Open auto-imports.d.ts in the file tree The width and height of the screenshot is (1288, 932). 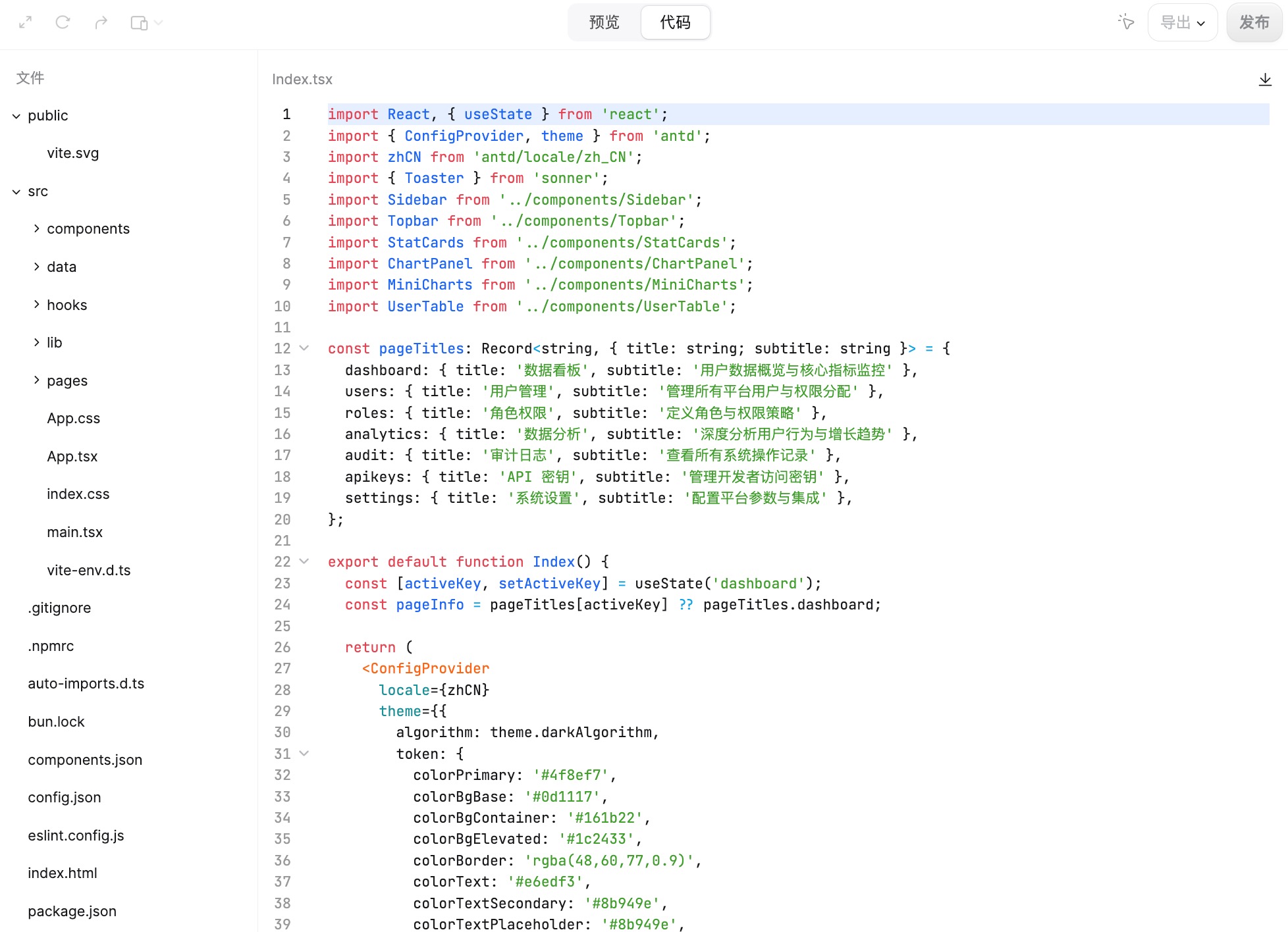(86, 684)
